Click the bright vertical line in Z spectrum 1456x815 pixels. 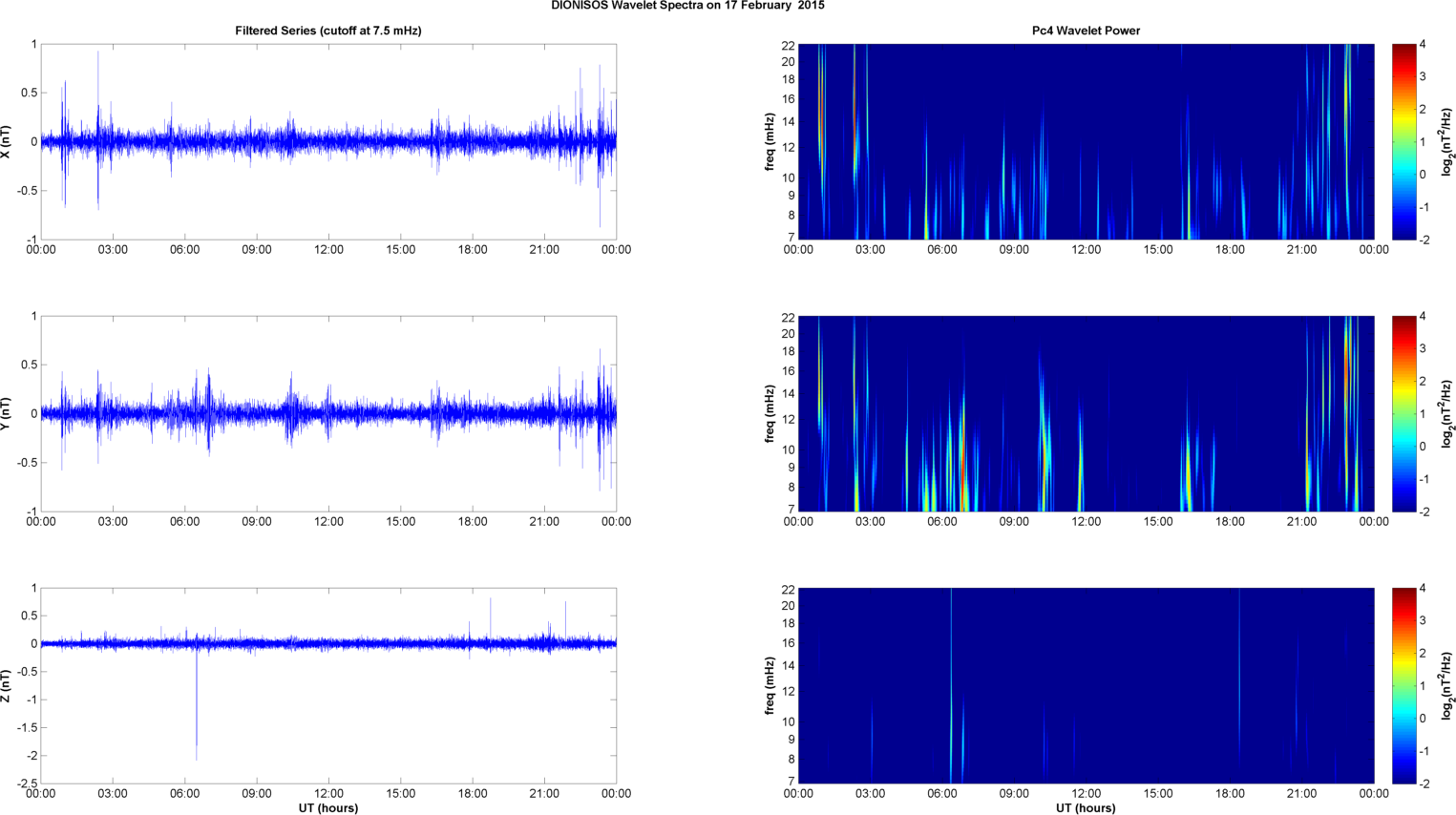[951, 685]
